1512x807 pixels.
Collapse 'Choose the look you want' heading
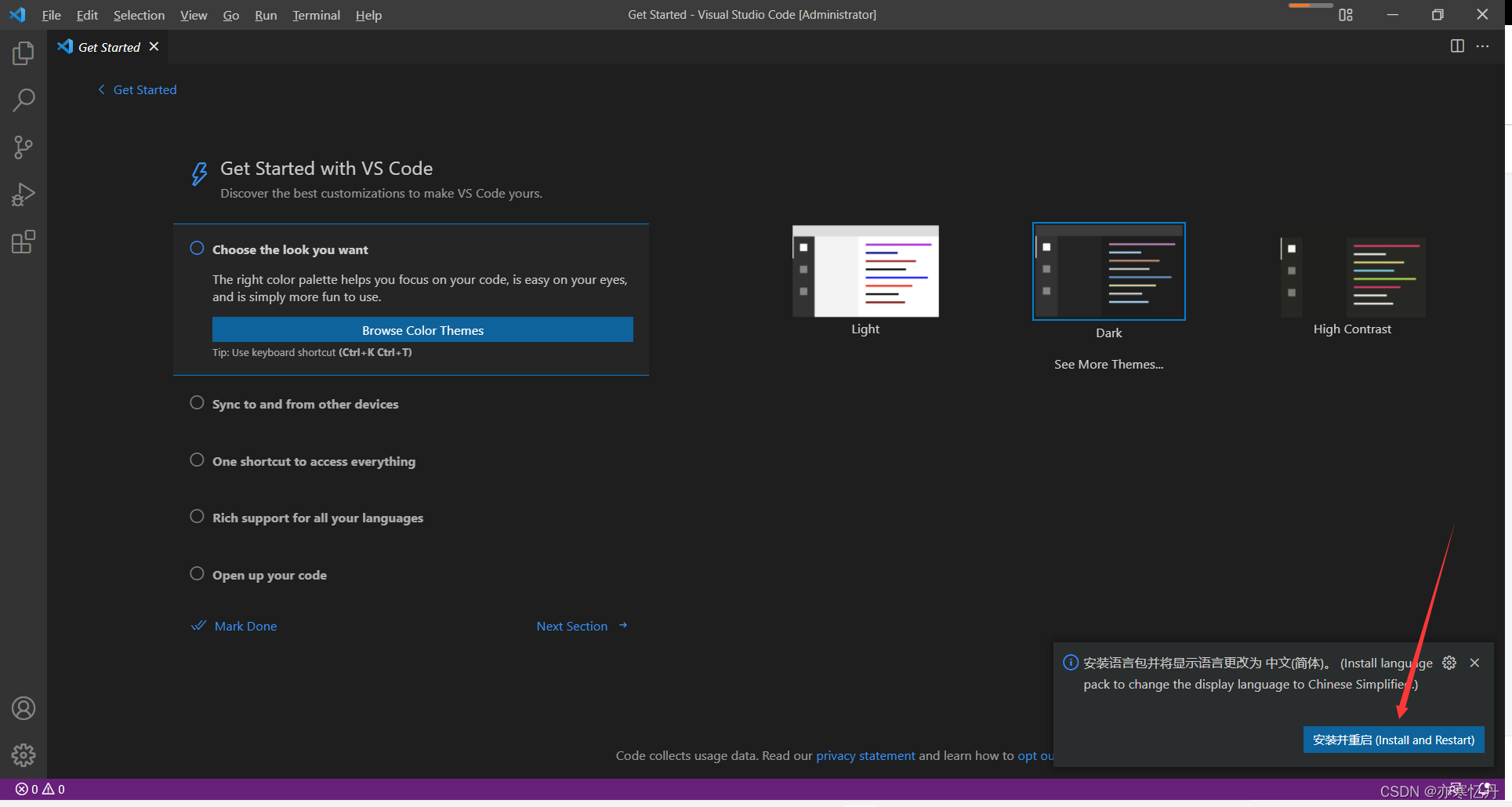pos(290,250)
